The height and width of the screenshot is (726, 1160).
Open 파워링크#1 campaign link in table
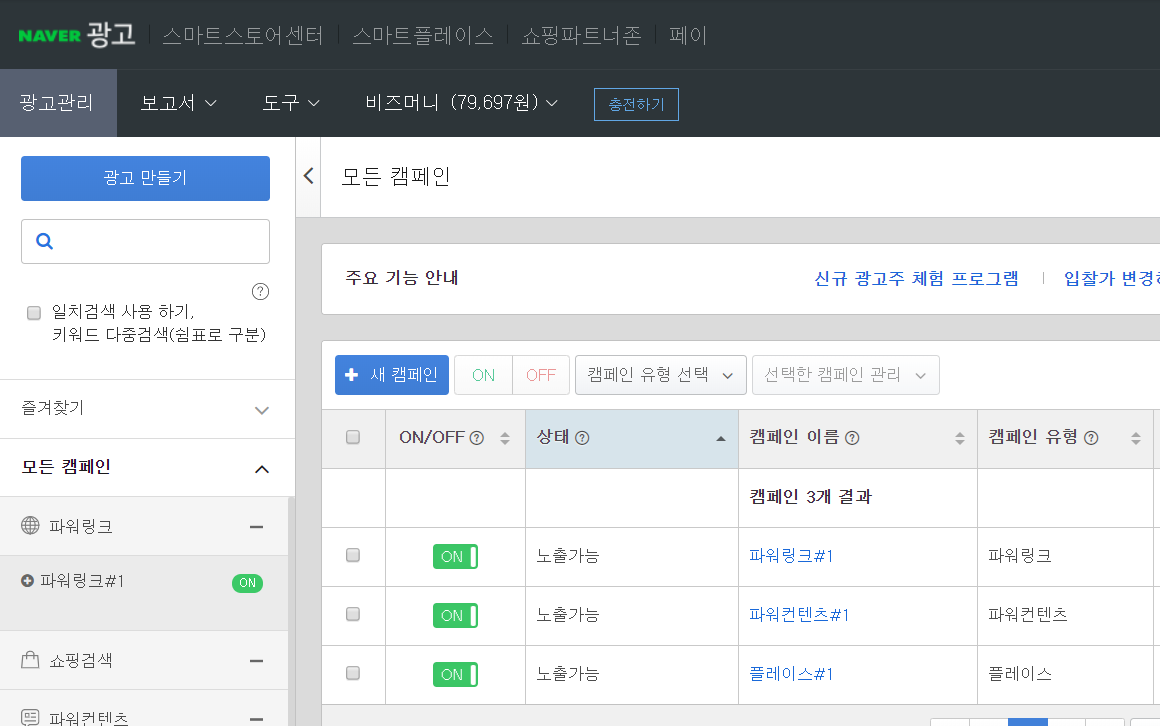click(791, 556)
